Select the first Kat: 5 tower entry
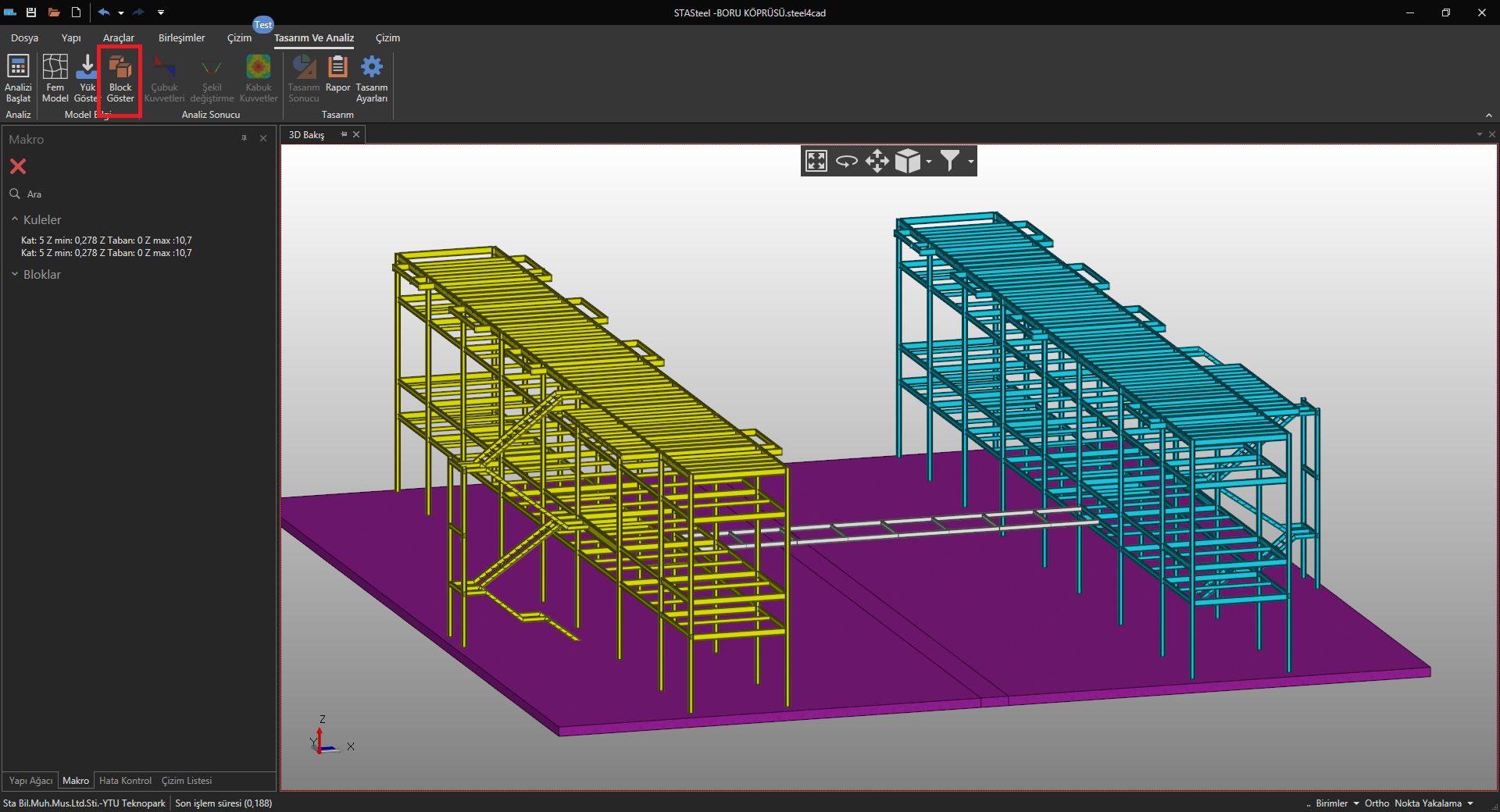This screenshot has height=812, width=1500. pos(106,240)
